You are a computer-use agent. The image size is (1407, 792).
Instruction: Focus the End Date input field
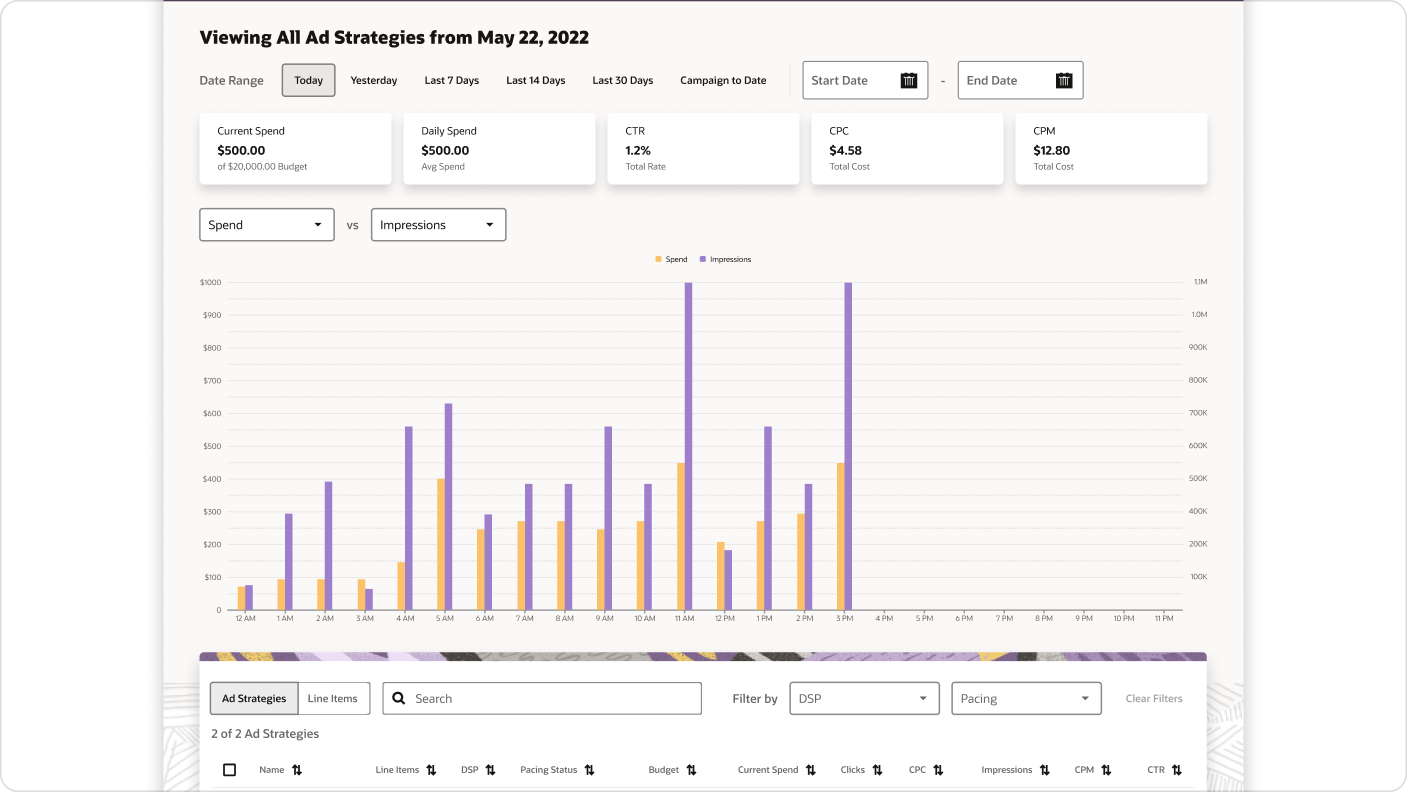1020,81
